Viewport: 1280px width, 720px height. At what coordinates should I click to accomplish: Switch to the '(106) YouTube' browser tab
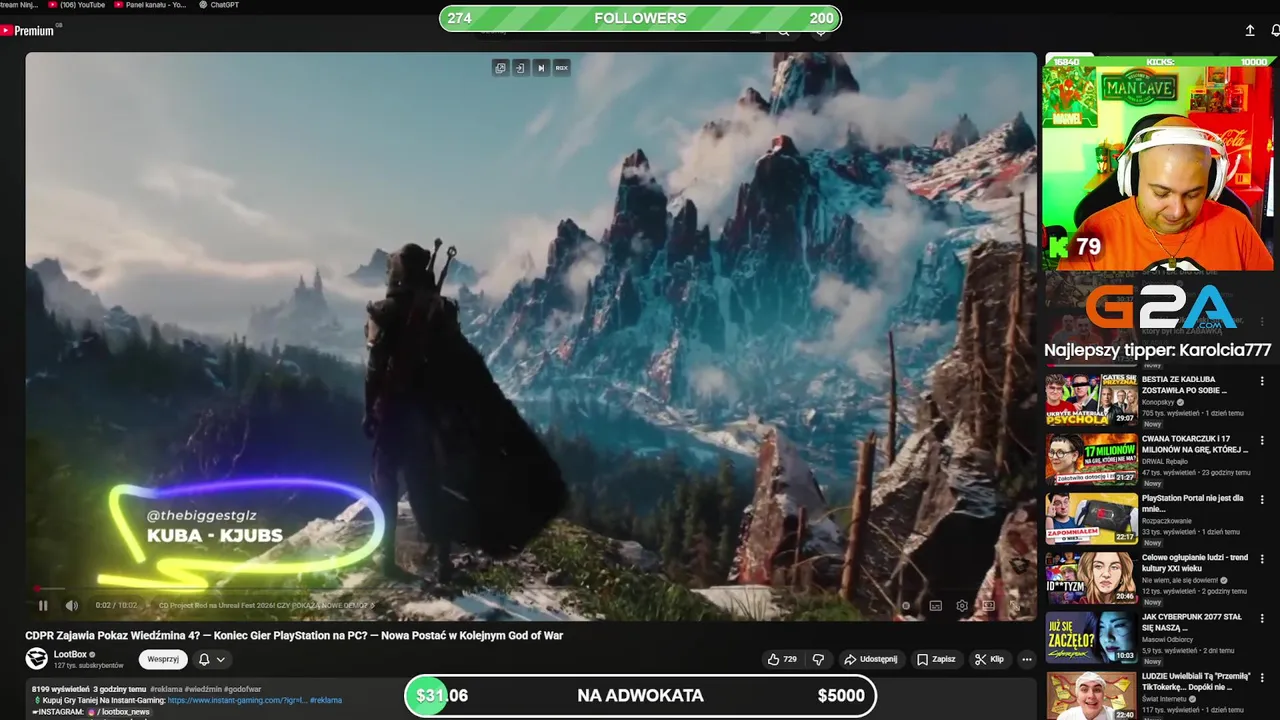76,5
